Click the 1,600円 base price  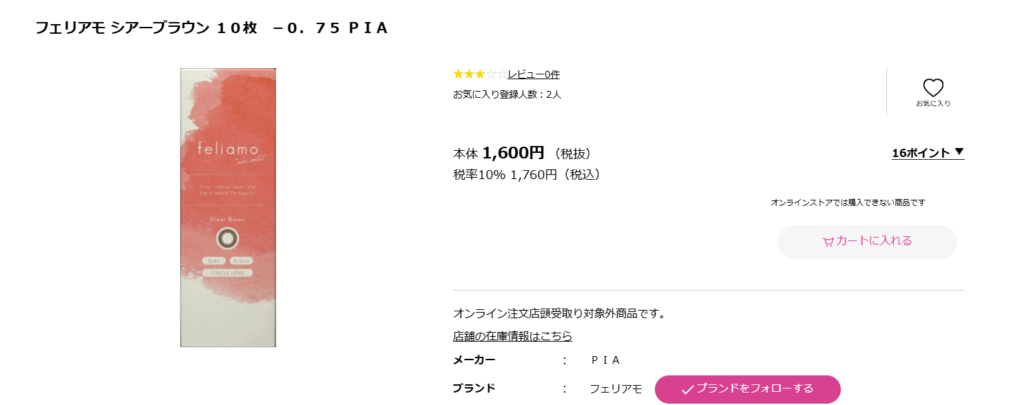[512, 153]
